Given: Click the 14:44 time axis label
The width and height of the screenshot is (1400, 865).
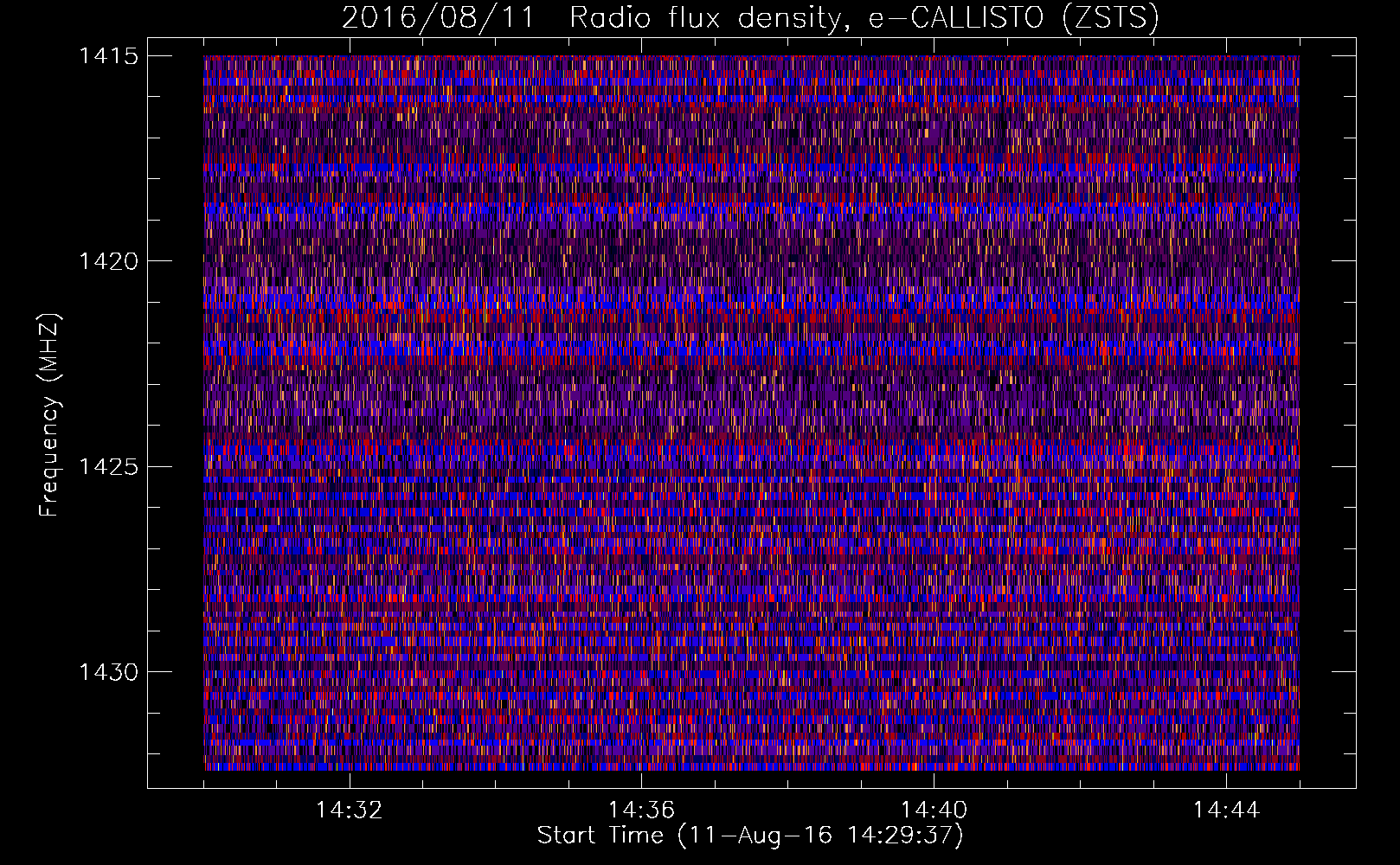Looking at the screenshot, I should coord(1226,811).
